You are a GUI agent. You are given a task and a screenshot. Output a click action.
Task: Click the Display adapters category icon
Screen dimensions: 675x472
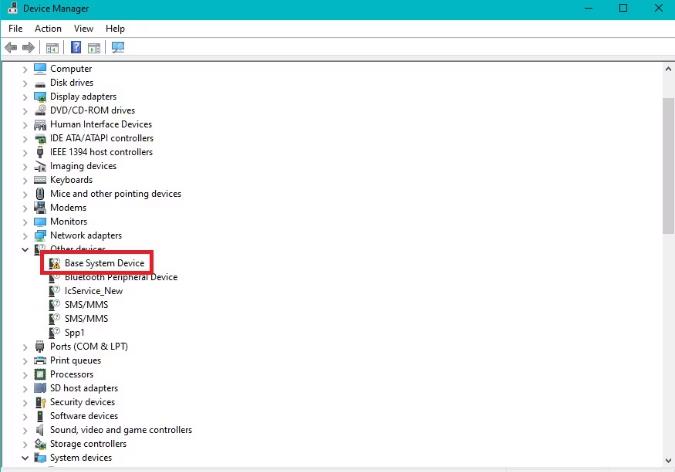pos(40,96)
